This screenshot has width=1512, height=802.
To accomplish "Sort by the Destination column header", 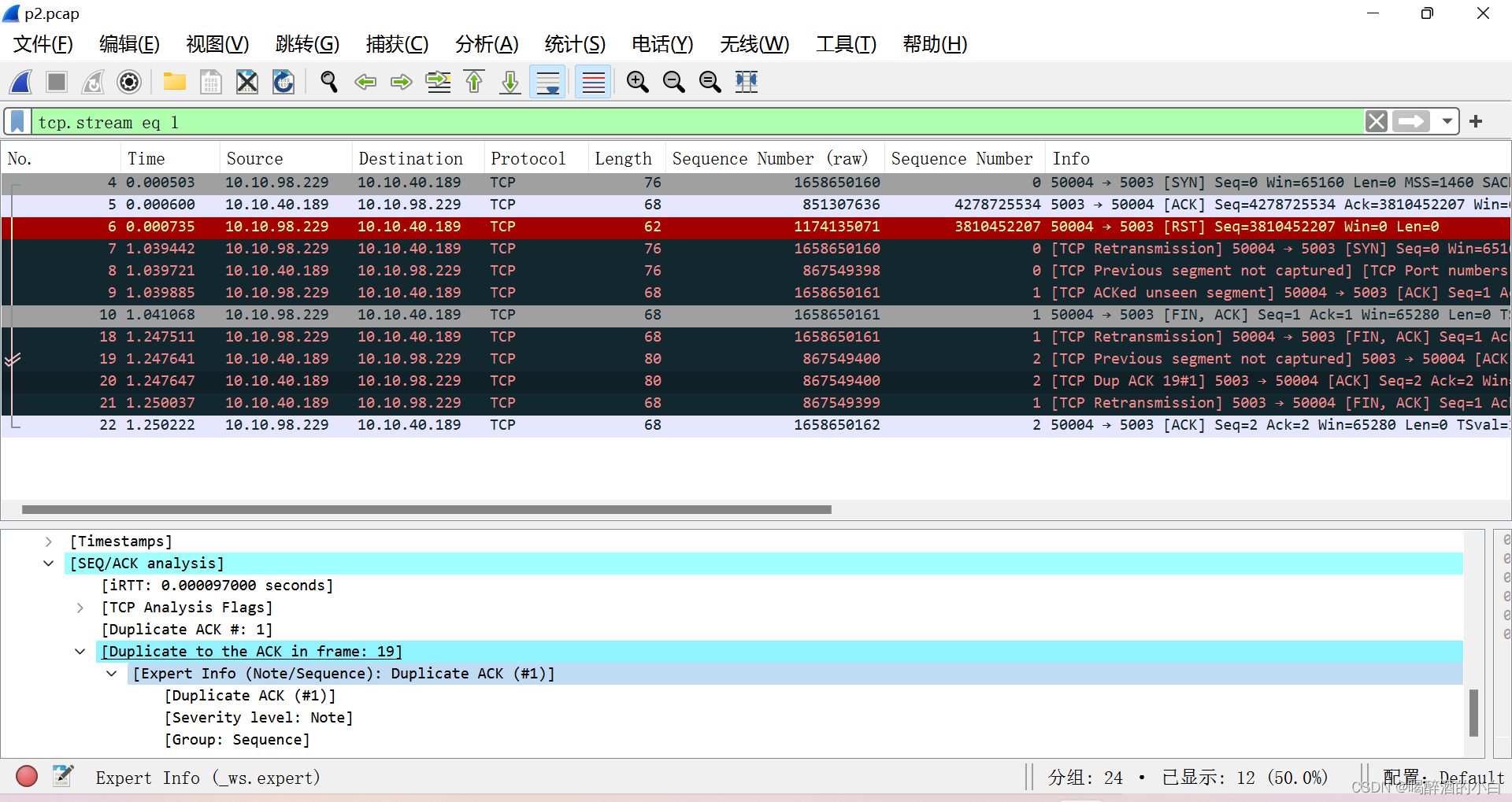I will 419,159.
